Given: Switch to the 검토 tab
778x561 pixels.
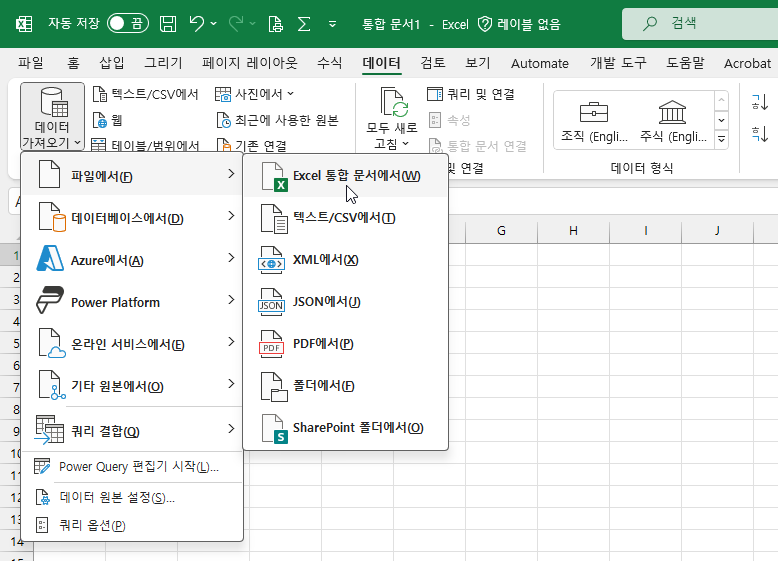Looking at the screenshot, I should [433, 63].
